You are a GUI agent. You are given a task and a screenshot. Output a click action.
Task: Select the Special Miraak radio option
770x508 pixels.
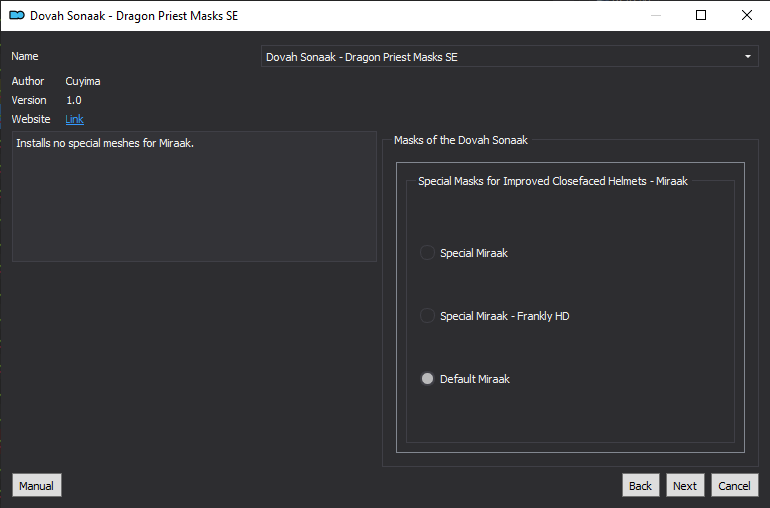click(x=427, y=253)
